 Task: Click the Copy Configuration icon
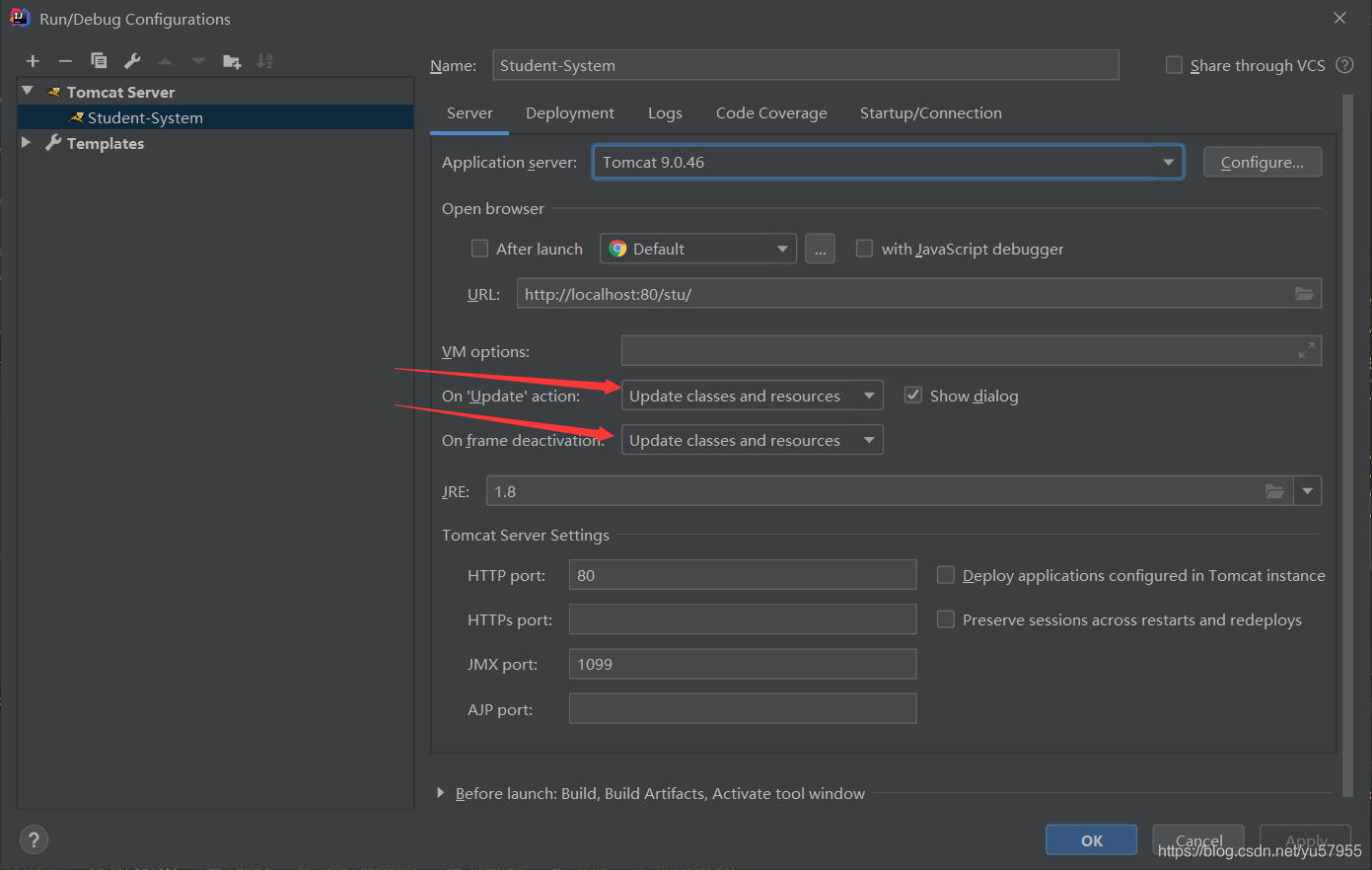(99, 61)
